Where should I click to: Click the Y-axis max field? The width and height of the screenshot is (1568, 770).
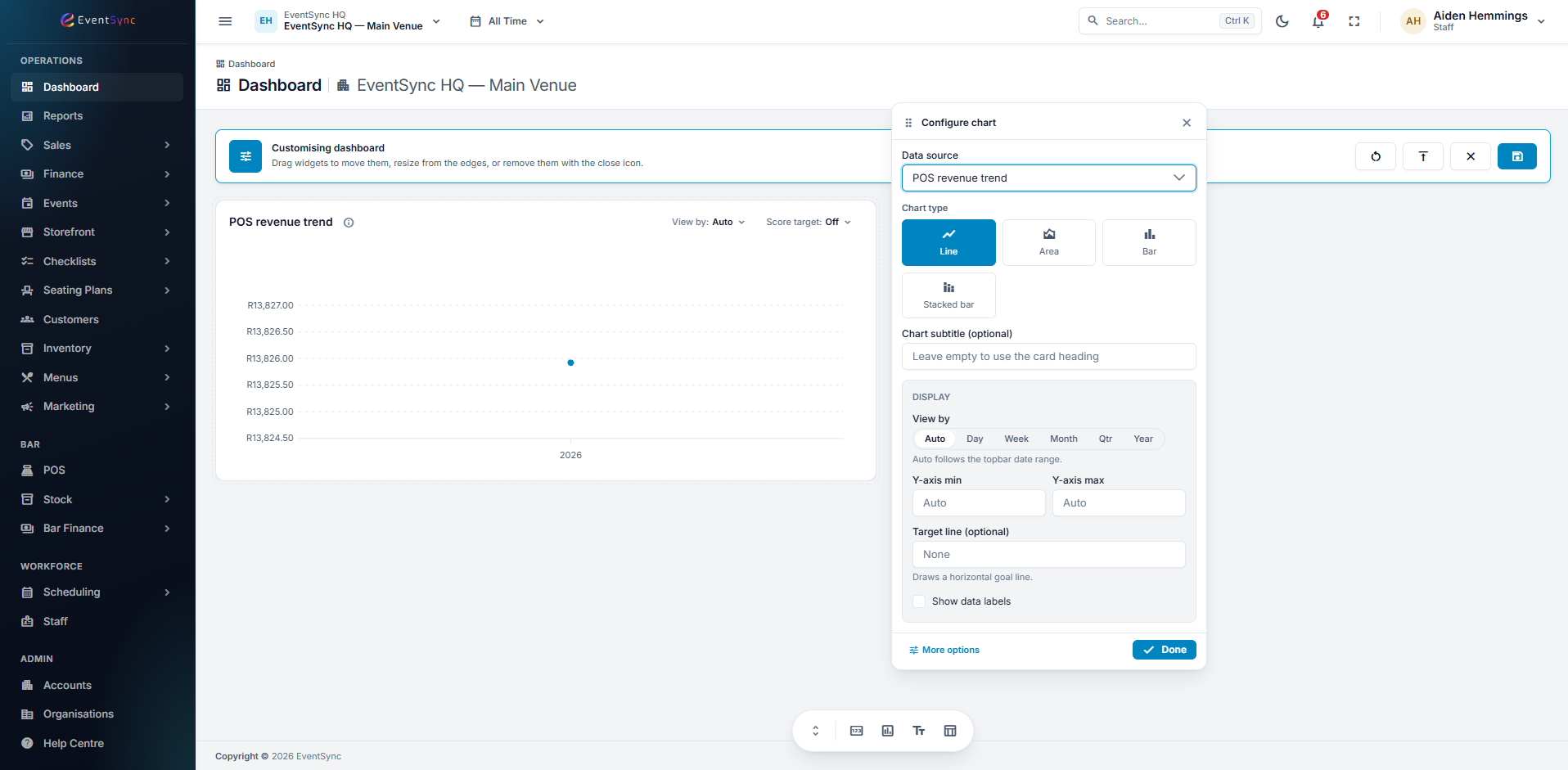pyautogui.click(x=1119, y=503)
